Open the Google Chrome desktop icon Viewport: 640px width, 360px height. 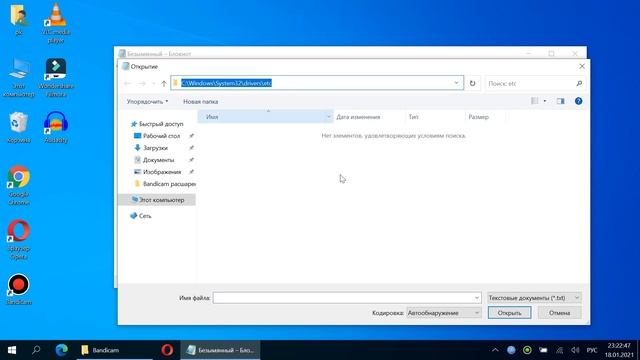pos(18,184)
